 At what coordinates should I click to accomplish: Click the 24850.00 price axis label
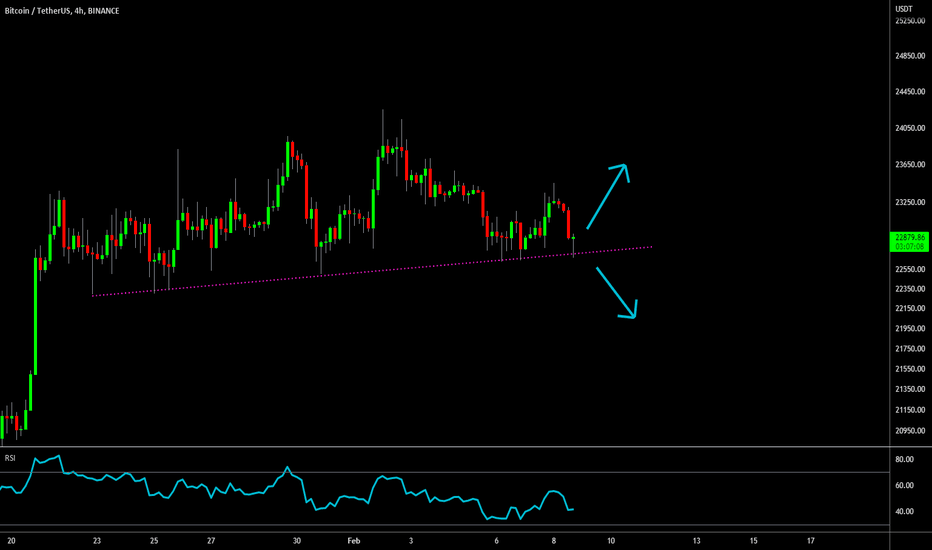pyautogui.click(x=910, y=56)
